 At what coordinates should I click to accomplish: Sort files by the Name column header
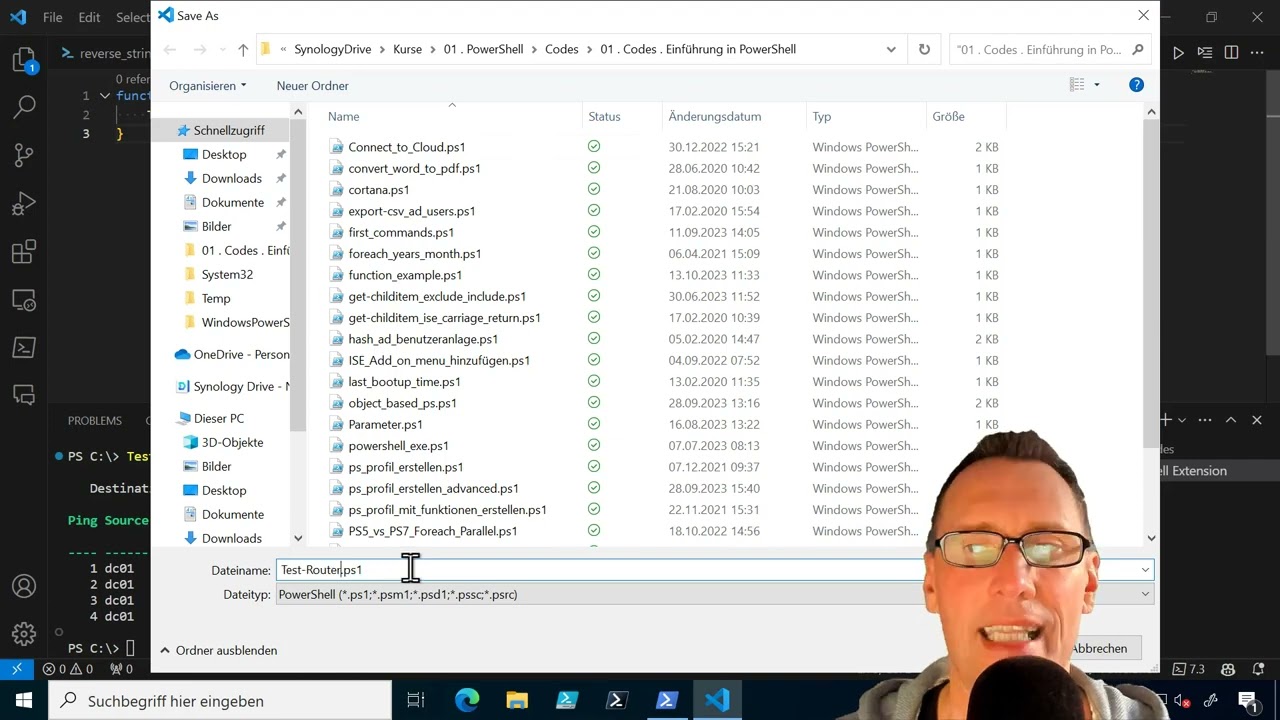[x=343, y=116]
